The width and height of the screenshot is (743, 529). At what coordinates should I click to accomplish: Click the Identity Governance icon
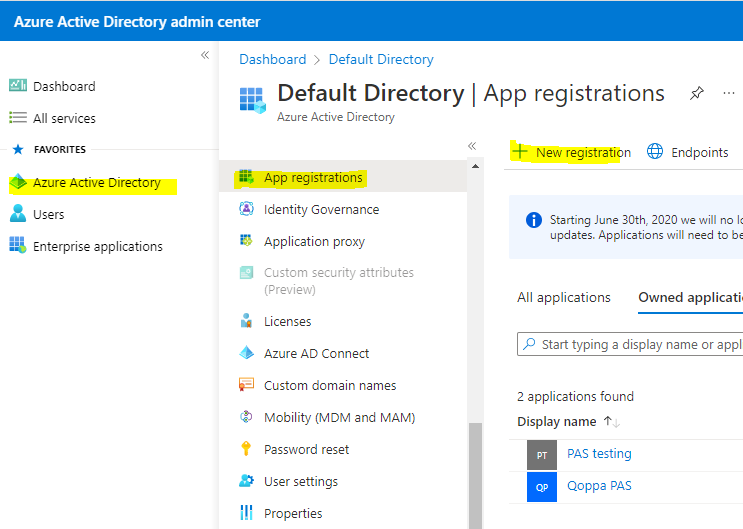pyautogui.click(x=246, y=209)
